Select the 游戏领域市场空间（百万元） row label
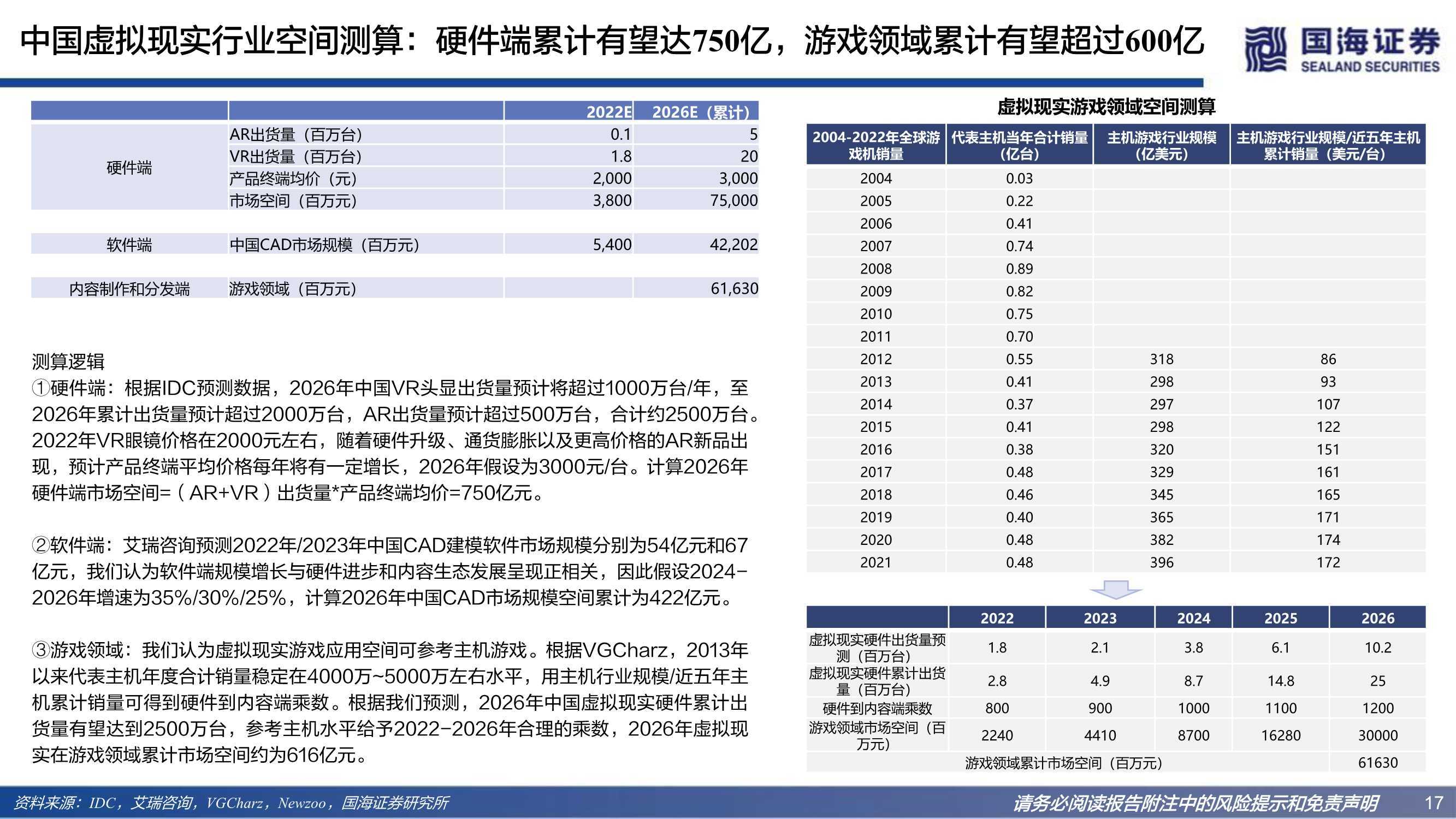This screenshot has width=1456, height=819. 877,735
